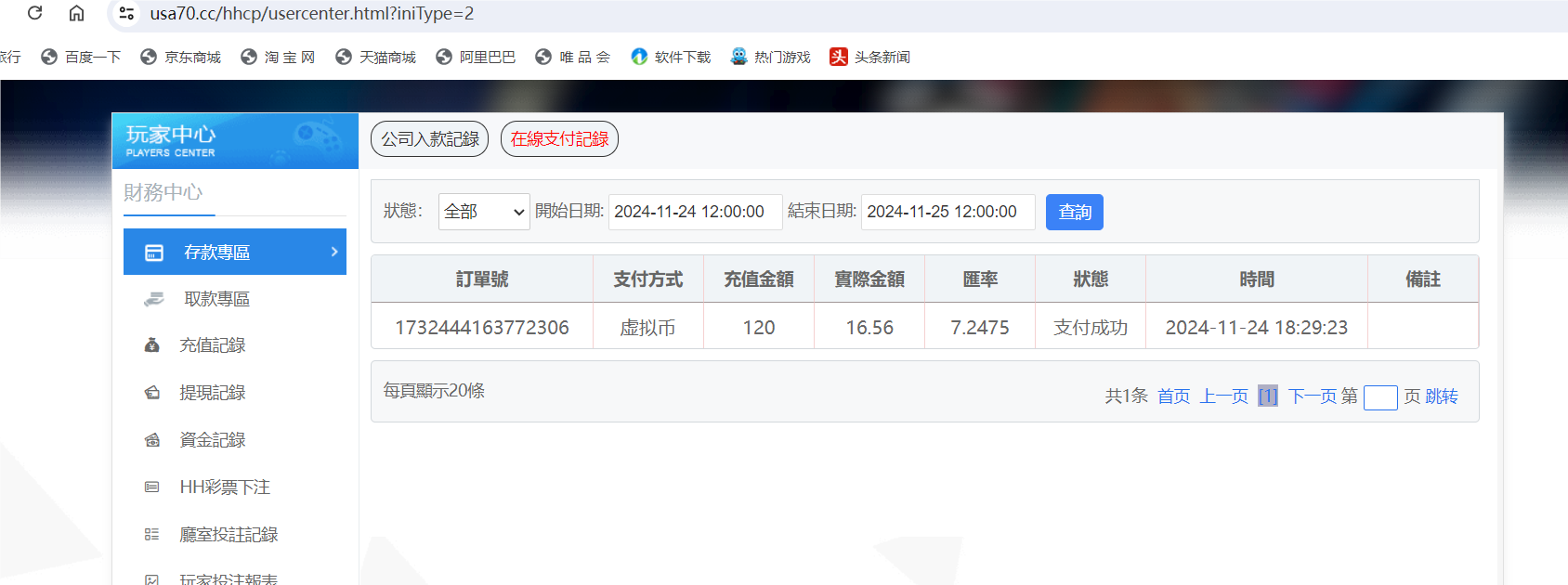Switch to the 公司入款記錄 tab
Image resolution: width=1568 pixels, height=585 pixels.
point(429,139)
